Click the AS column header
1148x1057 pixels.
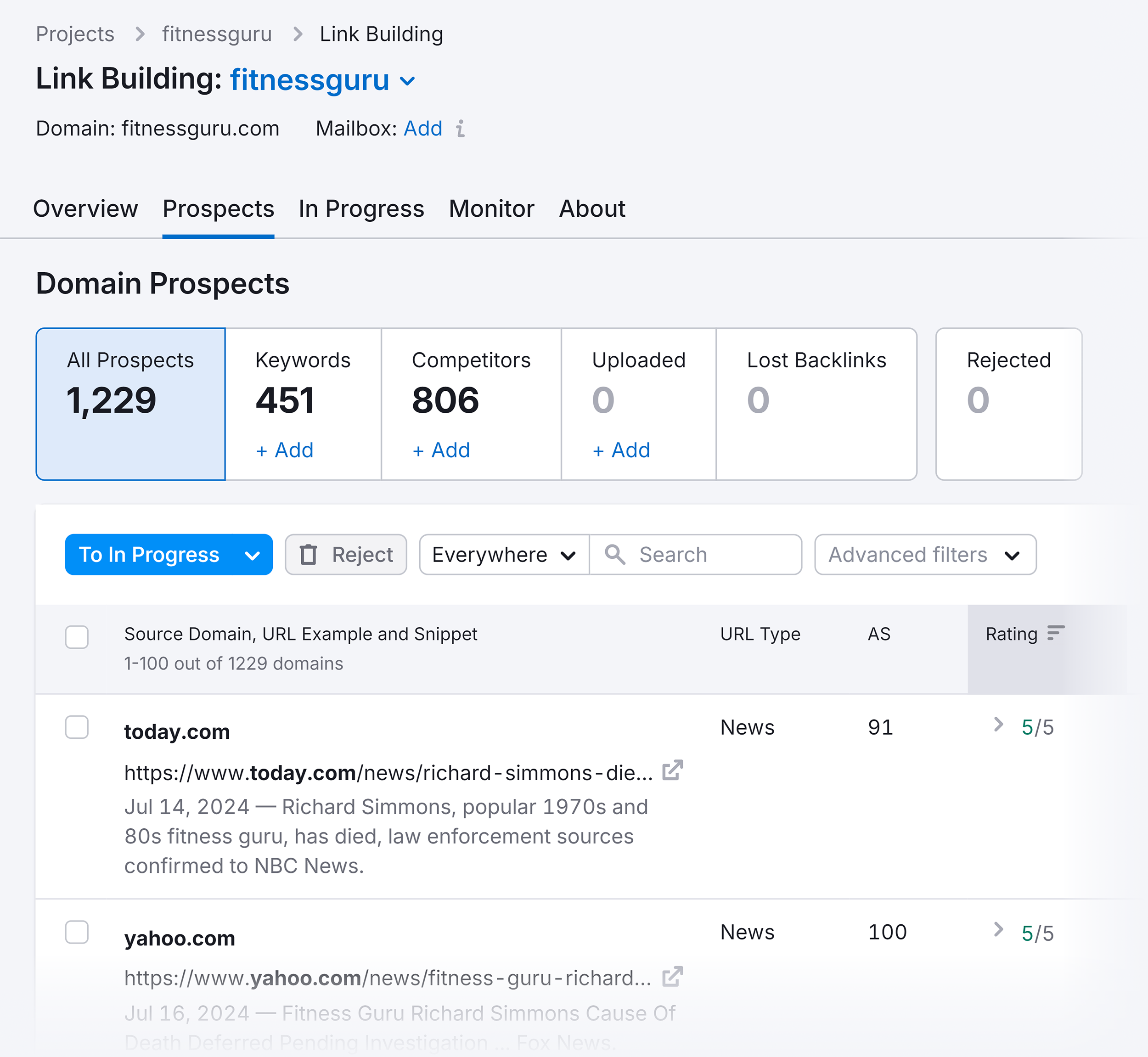click(879, 634)
